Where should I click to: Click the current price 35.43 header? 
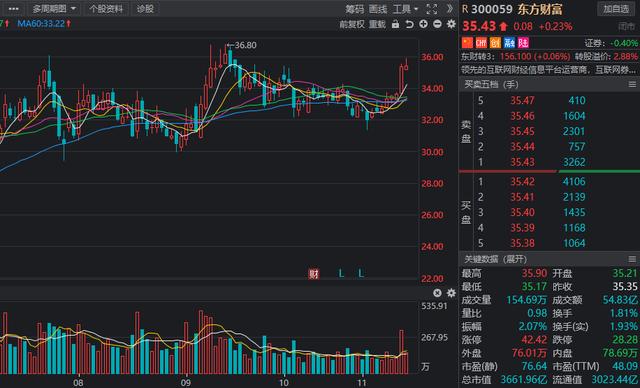point(479,27)
